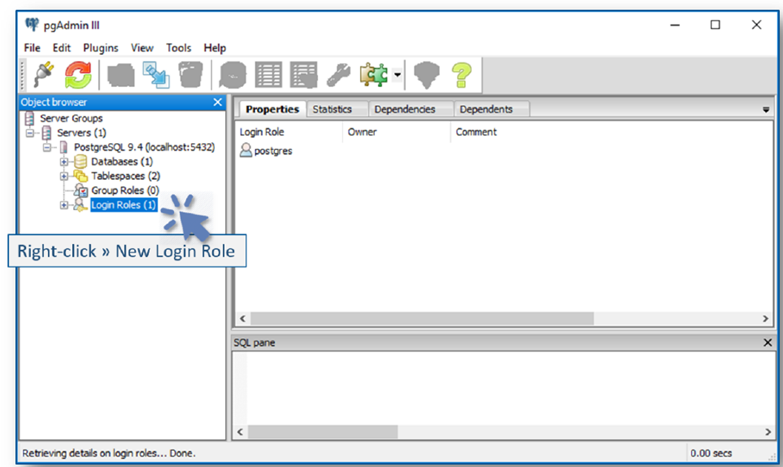783x467 pixels.
Task: Open the File menu
Action: [x=32, y=48]
